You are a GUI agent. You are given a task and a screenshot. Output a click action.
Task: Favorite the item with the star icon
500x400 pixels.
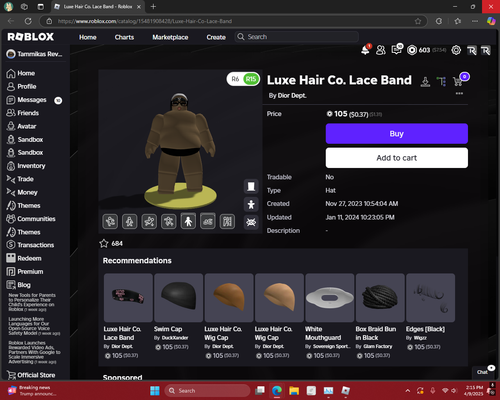tap(104, 243)
